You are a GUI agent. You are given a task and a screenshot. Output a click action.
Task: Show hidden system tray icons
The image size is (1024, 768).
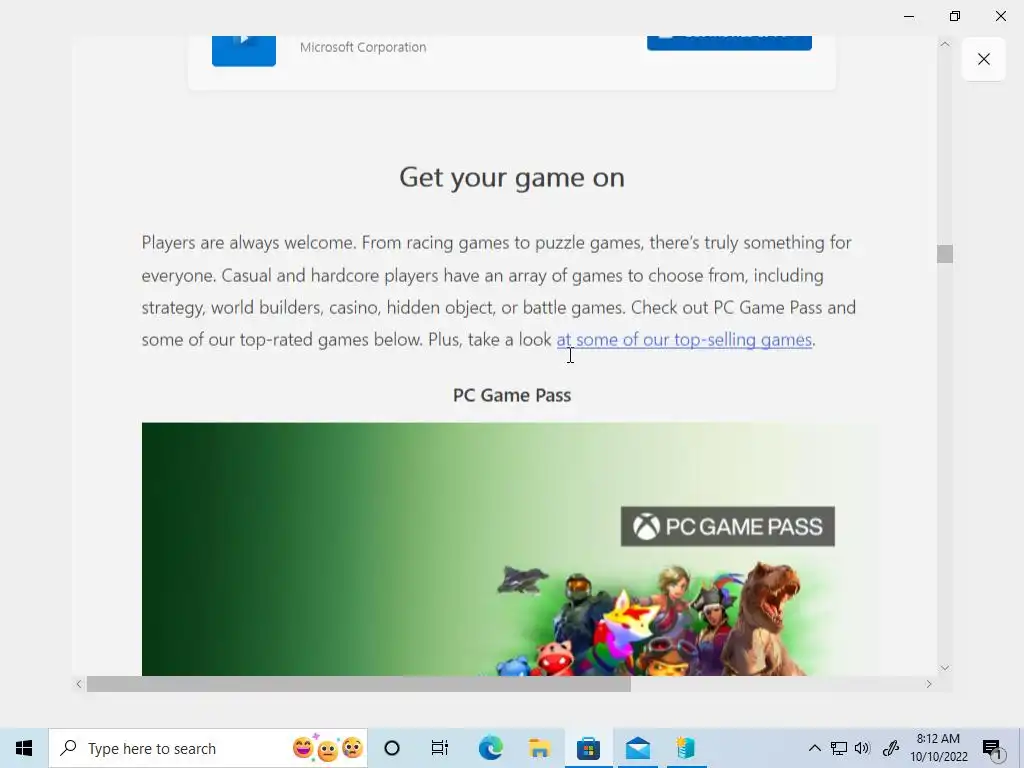(814, 748)
